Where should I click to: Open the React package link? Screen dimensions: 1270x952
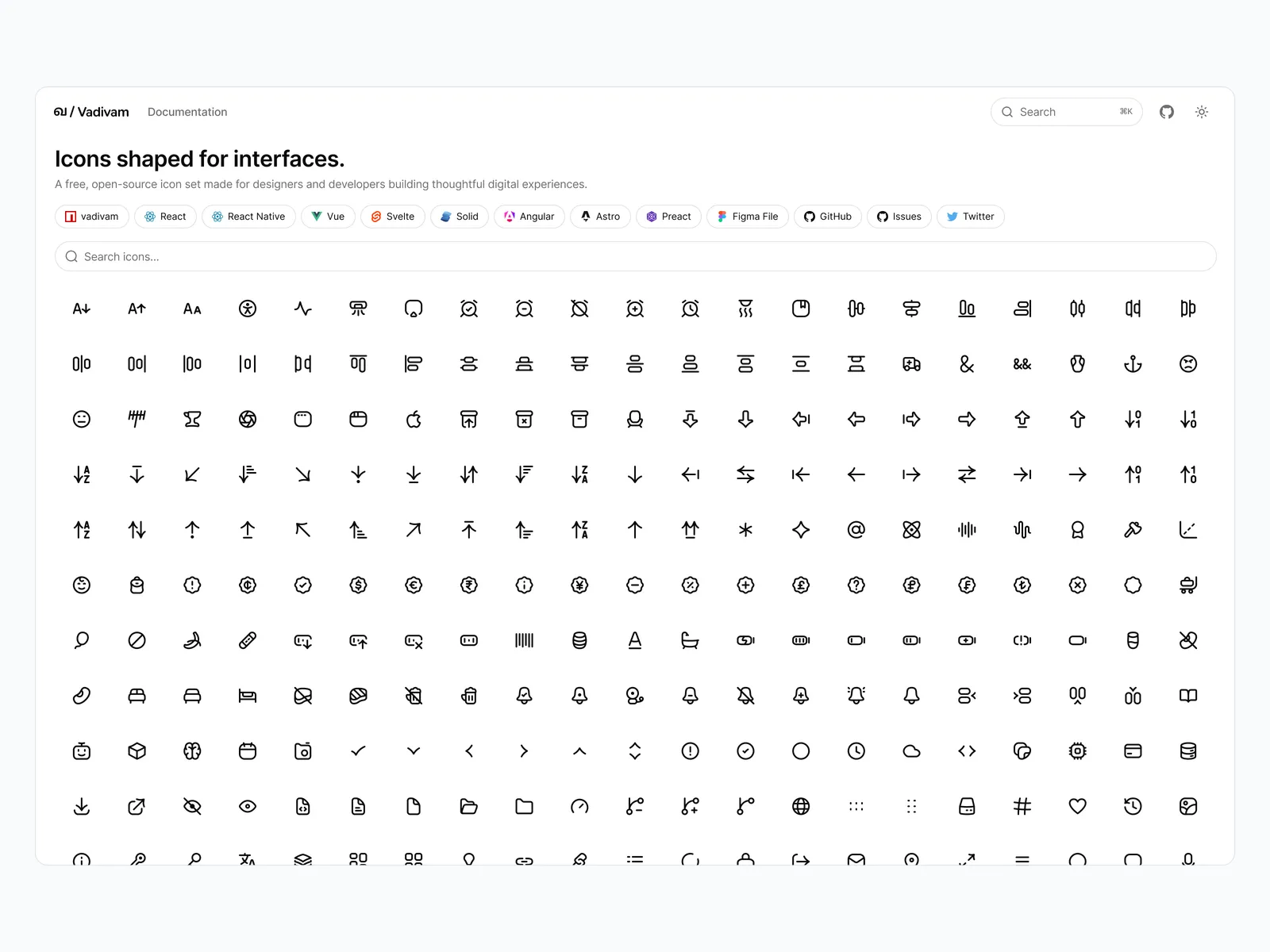coord(165,217)
